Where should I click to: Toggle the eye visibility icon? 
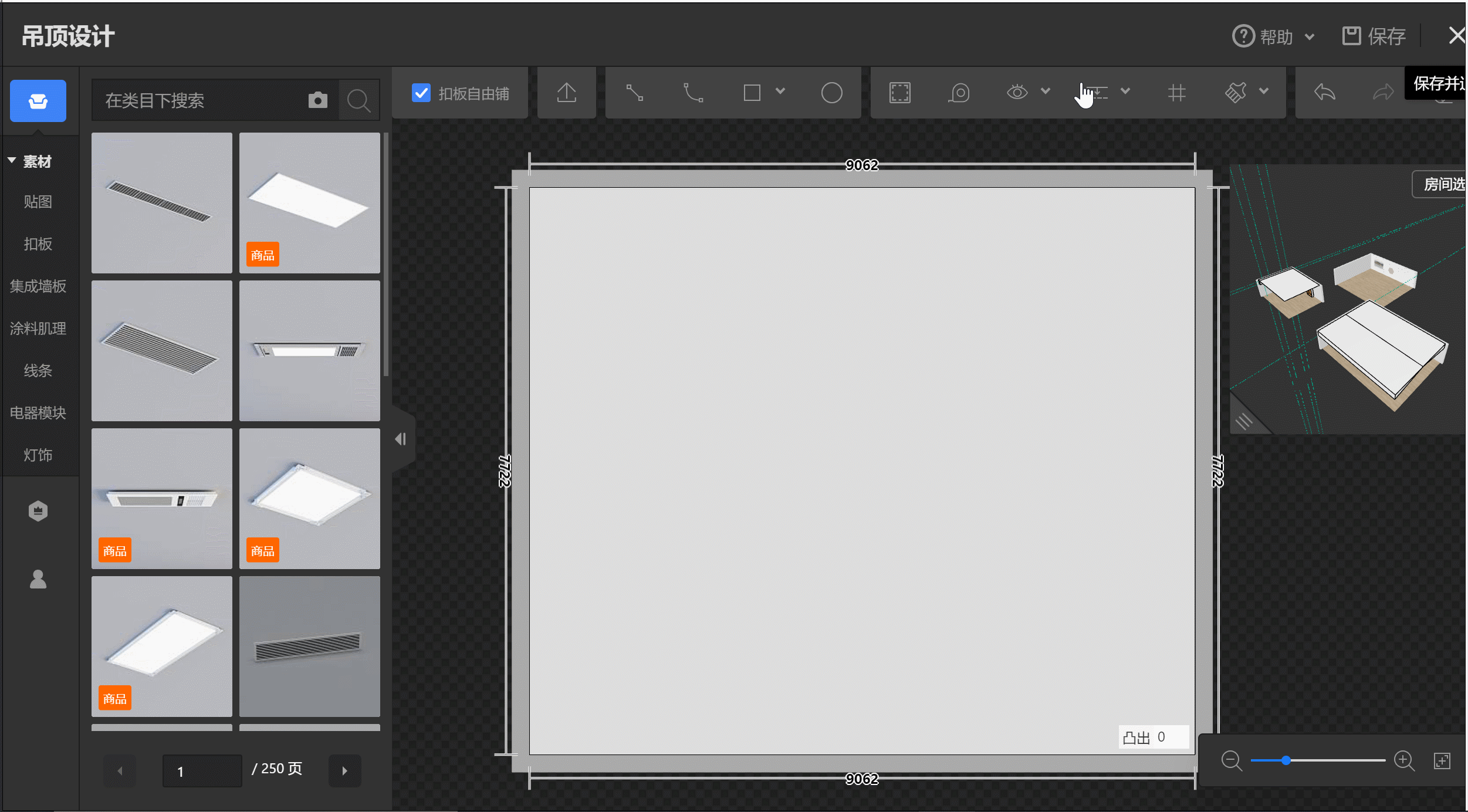[1017, 93]
